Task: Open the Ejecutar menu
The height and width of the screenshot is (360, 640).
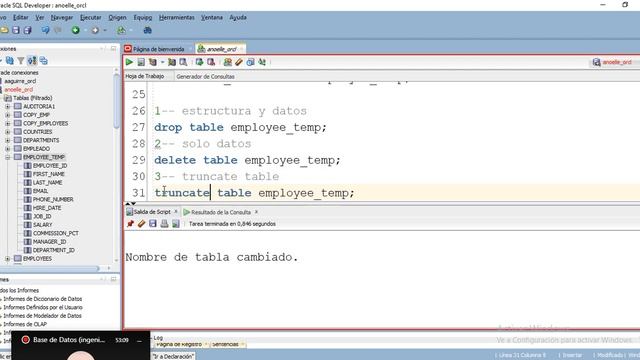Action: (x=91, y=18)
